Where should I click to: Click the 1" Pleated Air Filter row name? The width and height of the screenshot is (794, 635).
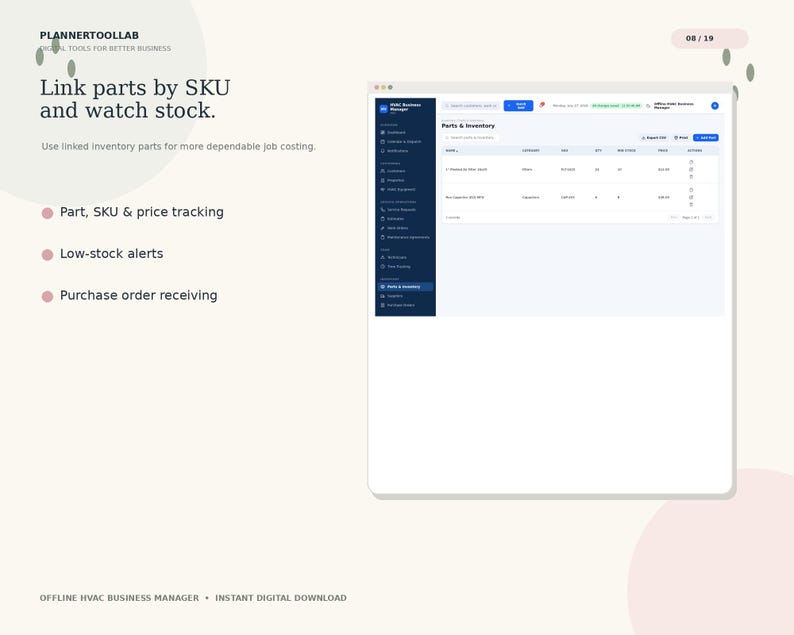click(466, 170)
